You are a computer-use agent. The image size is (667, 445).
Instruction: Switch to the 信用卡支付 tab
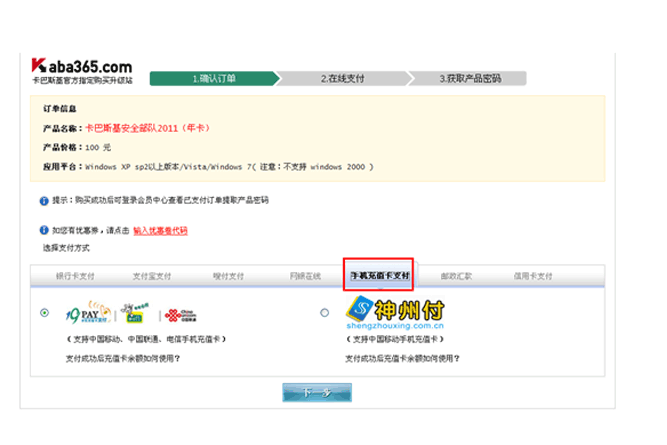click(533, 276)
